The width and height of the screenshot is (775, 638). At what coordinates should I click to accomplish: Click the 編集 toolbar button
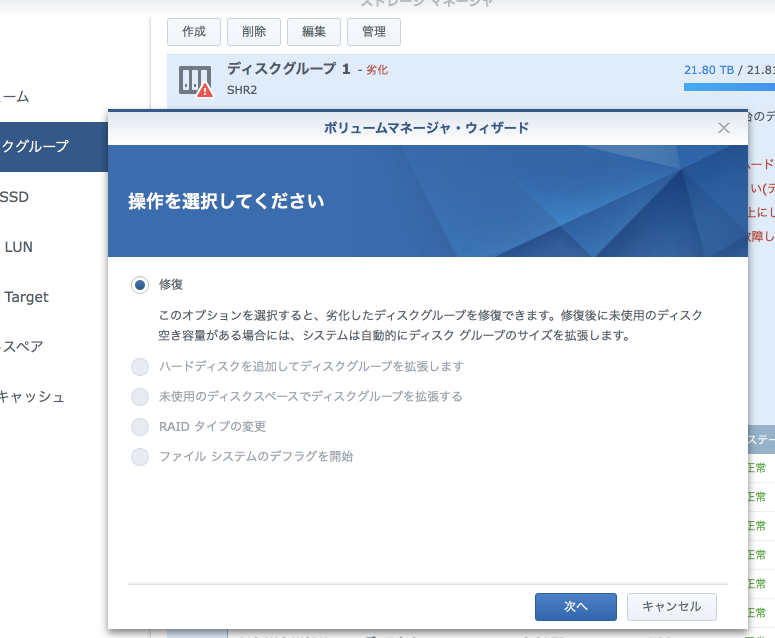tap(314, 32)
